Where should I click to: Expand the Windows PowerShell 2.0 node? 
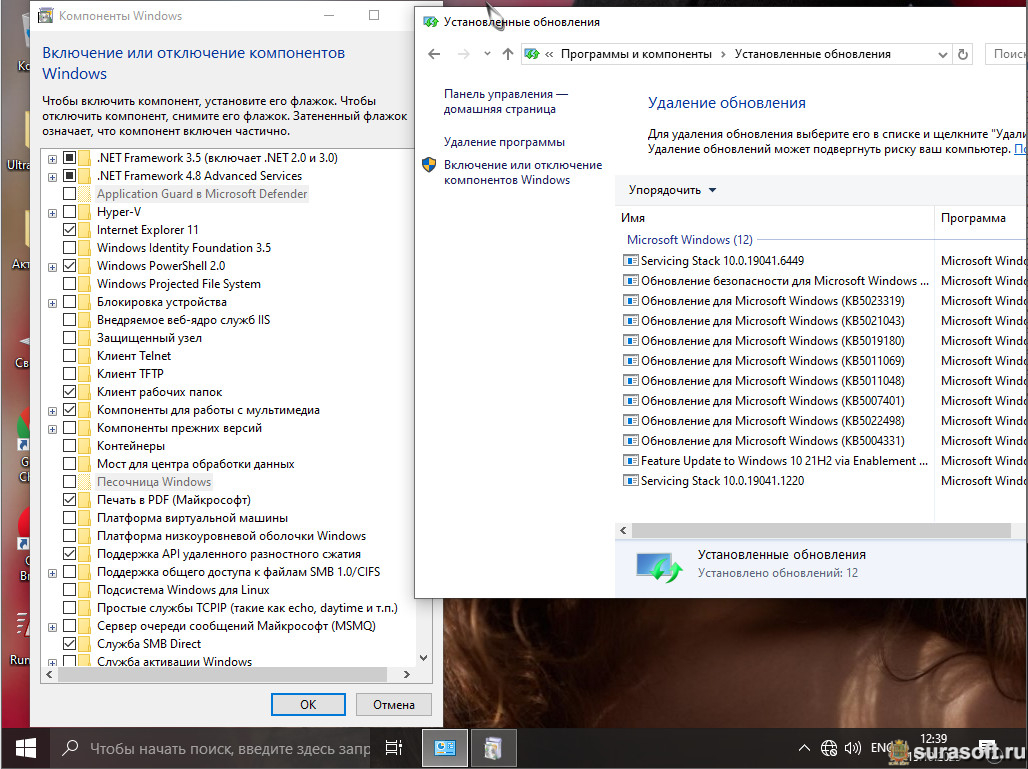coord(52,266)
